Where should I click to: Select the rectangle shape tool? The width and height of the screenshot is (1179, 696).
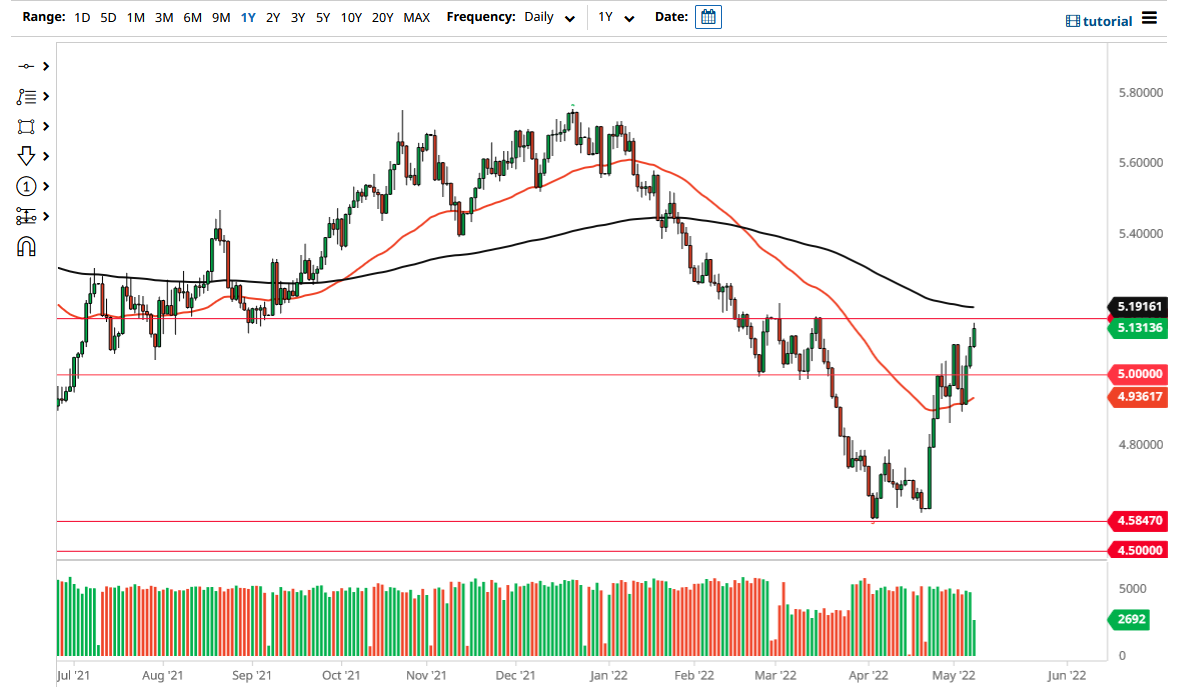click(28, 126)
